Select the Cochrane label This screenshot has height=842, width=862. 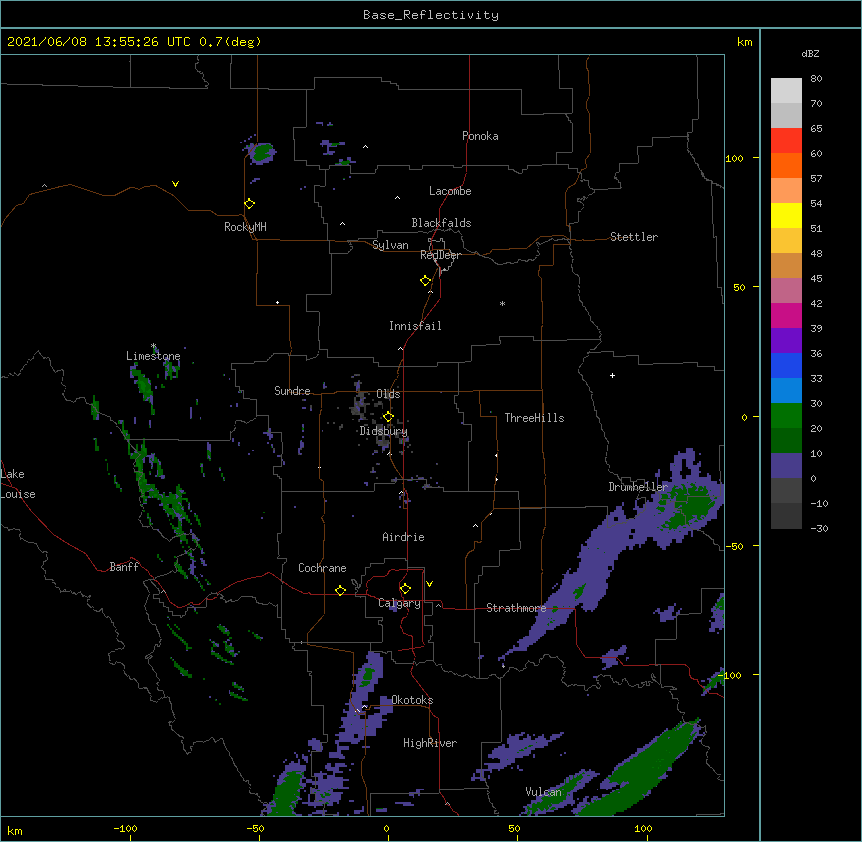pos(322,568)
